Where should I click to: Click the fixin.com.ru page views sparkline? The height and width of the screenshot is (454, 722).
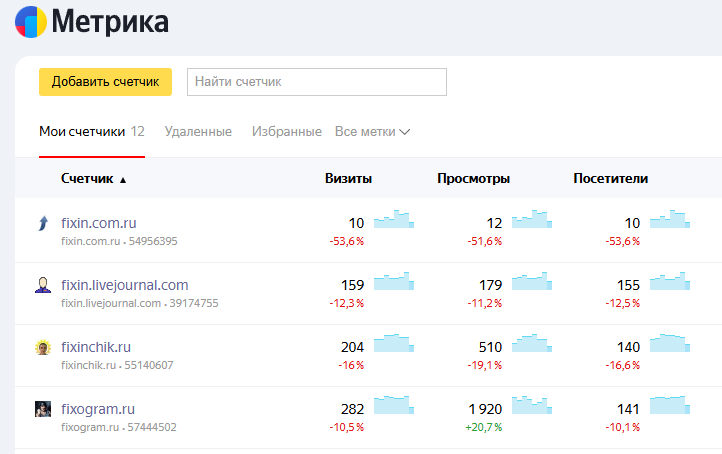[532, 219]
